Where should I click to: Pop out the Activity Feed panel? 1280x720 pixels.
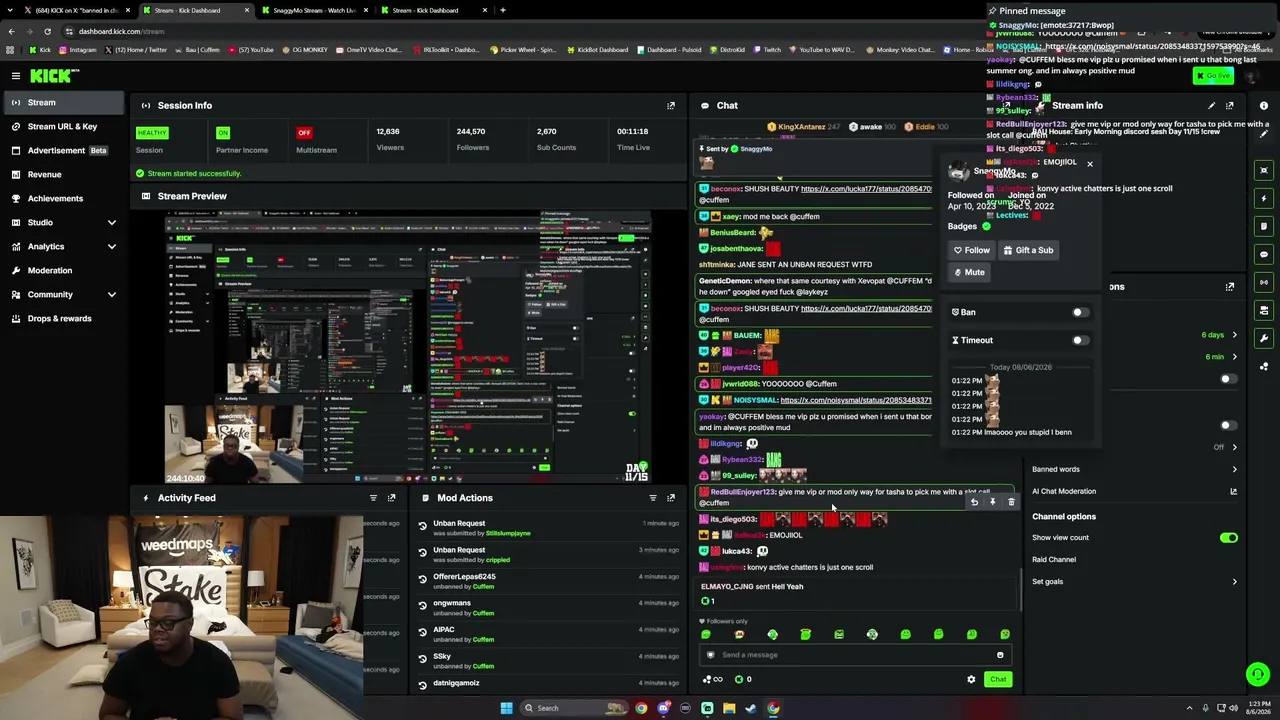[391, 498]
